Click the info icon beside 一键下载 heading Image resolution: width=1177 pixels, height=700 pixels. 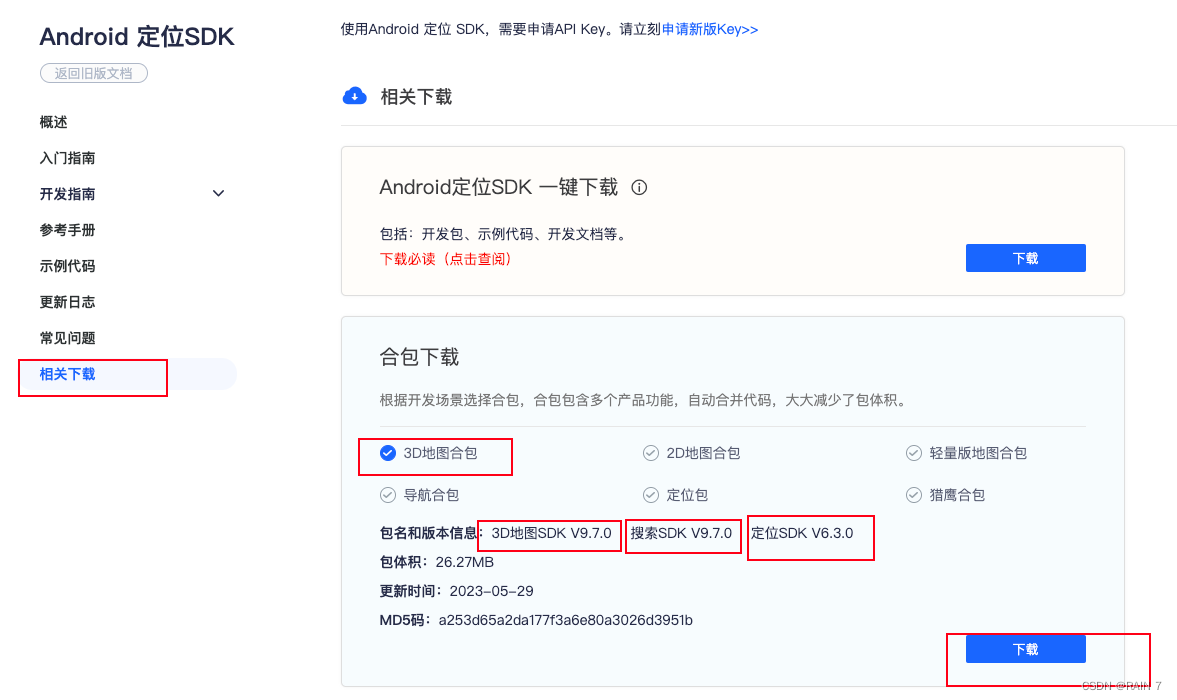[639, 188]
